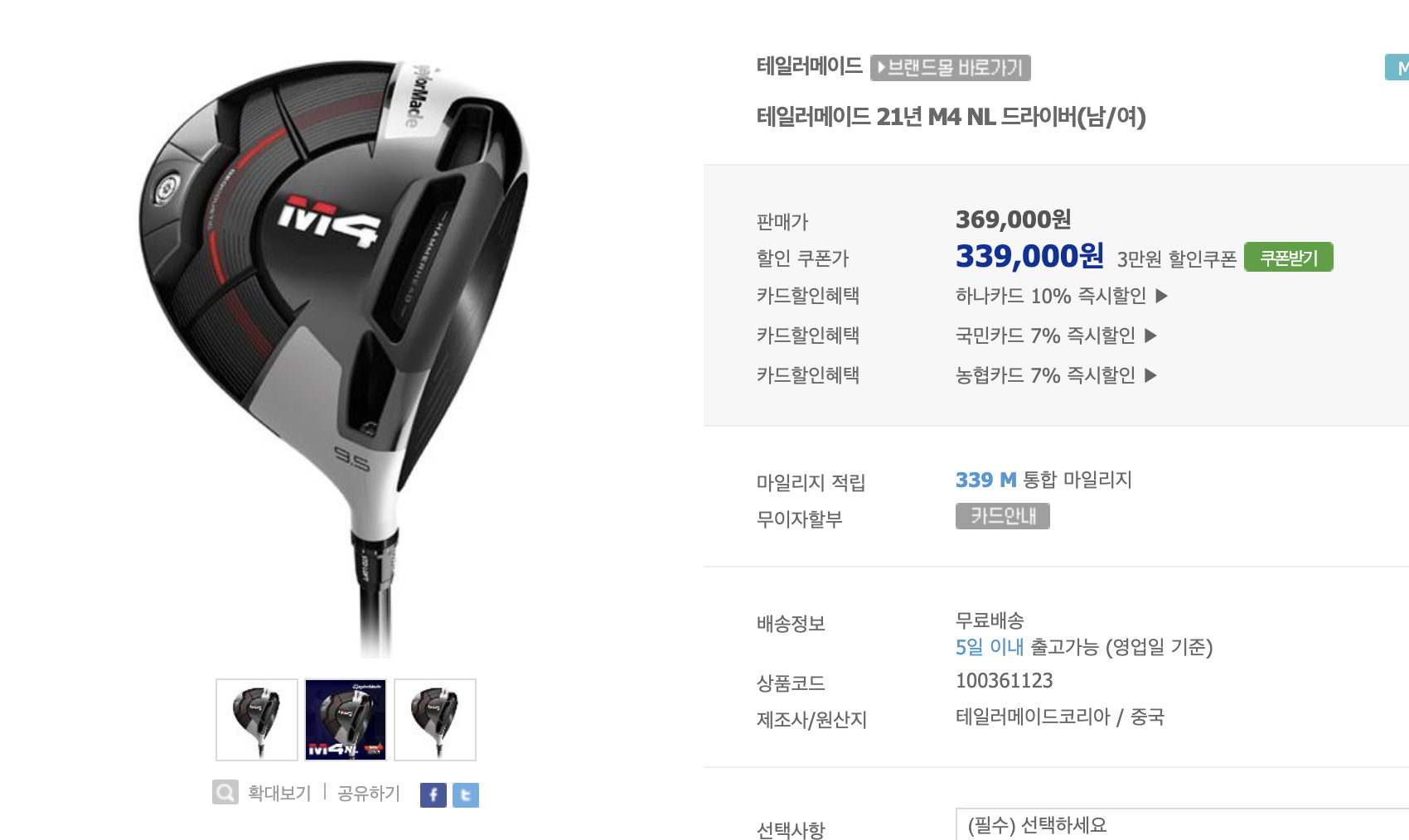Expand 하나카드 10% 즉시할인 arrow
Viewport: 1409px width, 840px height.
click(1162, 296)
